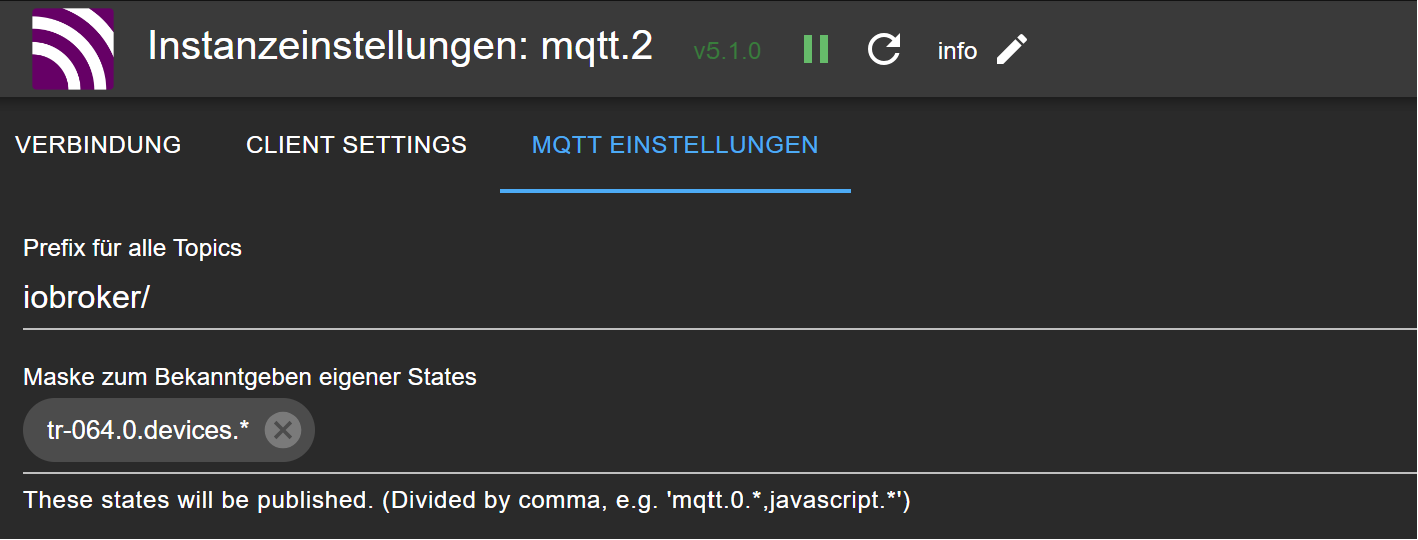Image resolution: width=1418 pixels, height=540 pixels.
Task: Click the Prefix für alle Topics label
Action: pos(132,248)
